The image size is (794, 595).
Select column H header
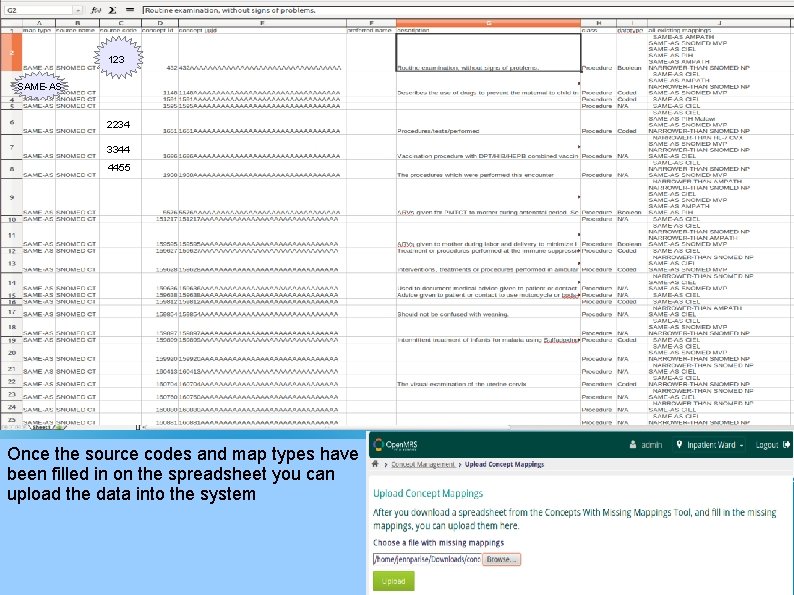pyautogui.click(x=599, y=23)
